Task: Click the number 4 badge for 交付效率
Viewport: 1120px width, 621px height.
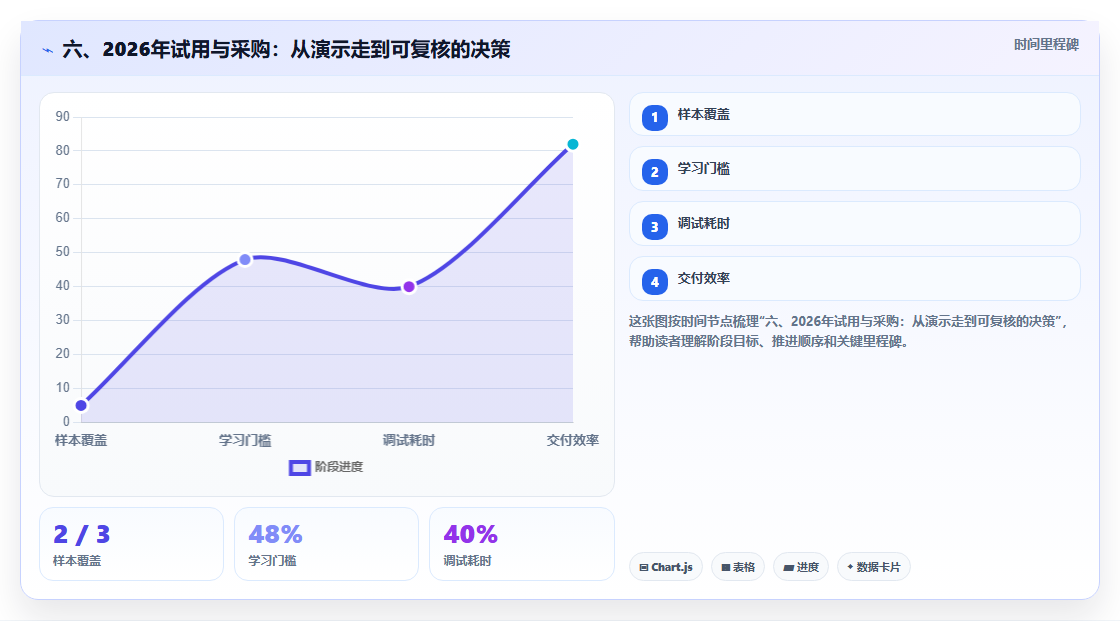Action: click(654, 282)
